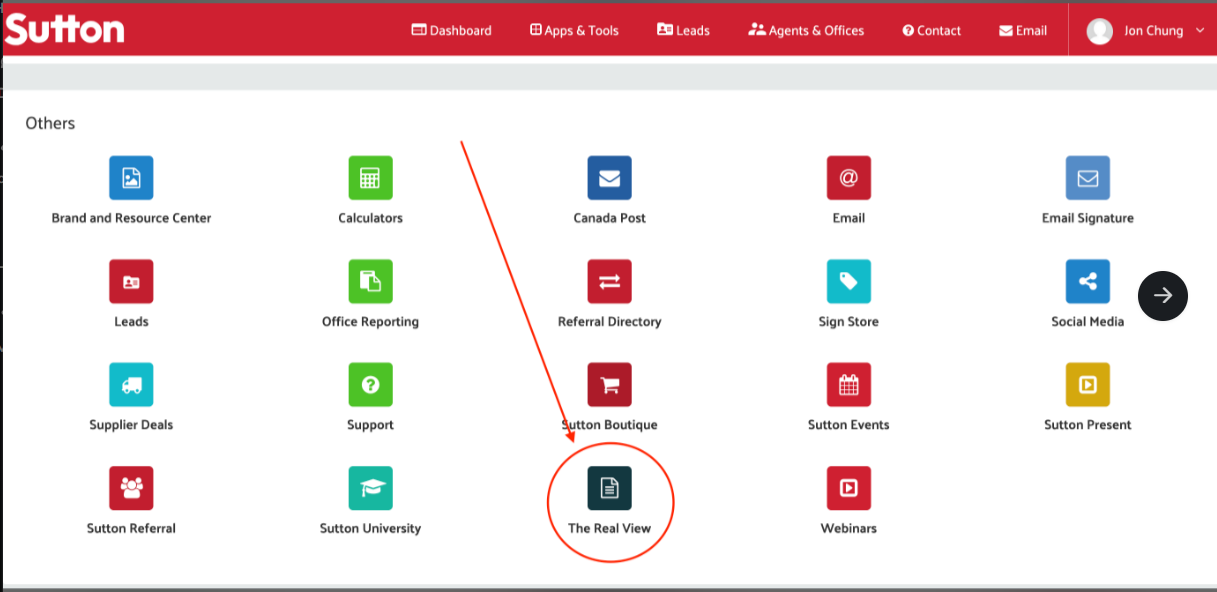Launch the Webinars play icon
This screenshot has height=592, width=1217.
[x=848, y=488]
